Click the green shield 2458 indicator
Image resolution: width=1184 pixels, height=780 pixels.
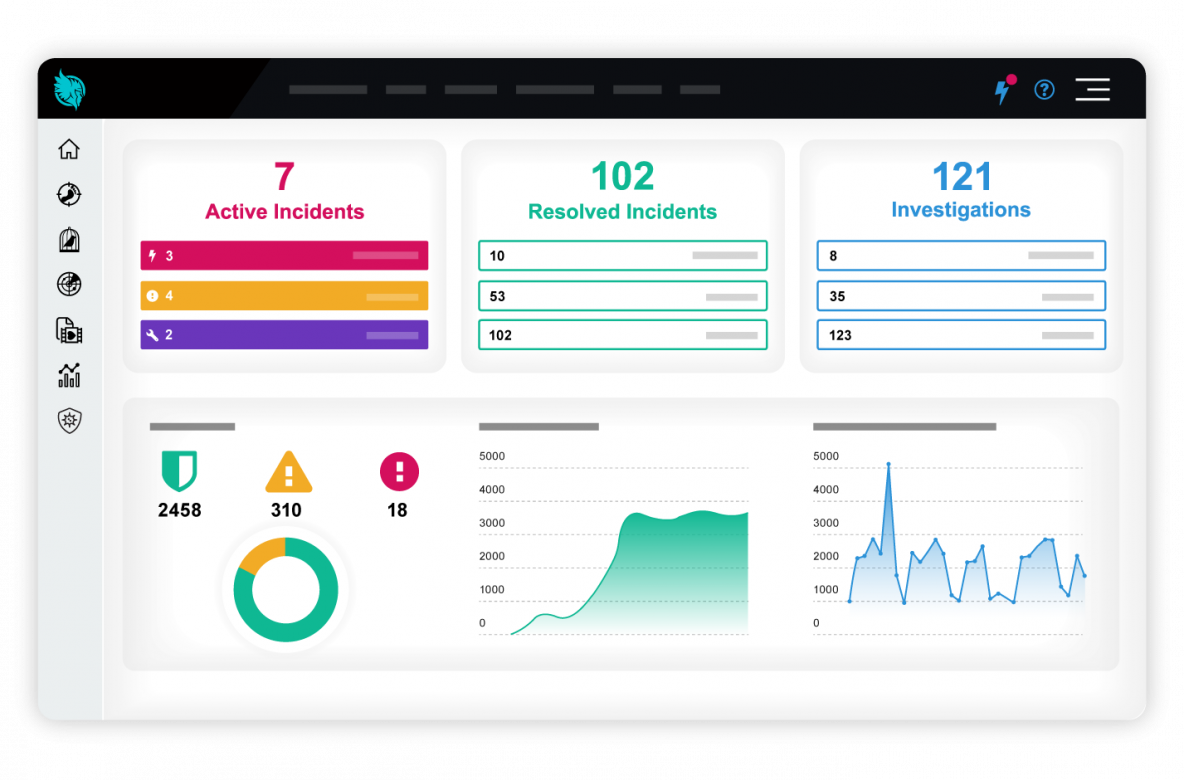179,471
